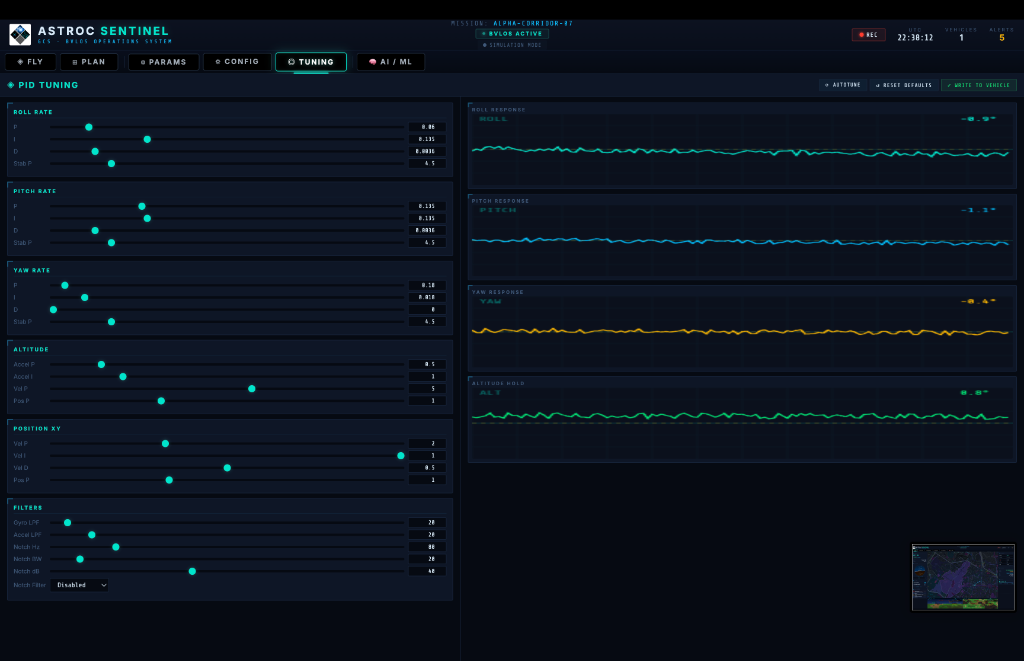Click WRITE TO VEHICLE button
1024x661 pixels.
[977, 85]
